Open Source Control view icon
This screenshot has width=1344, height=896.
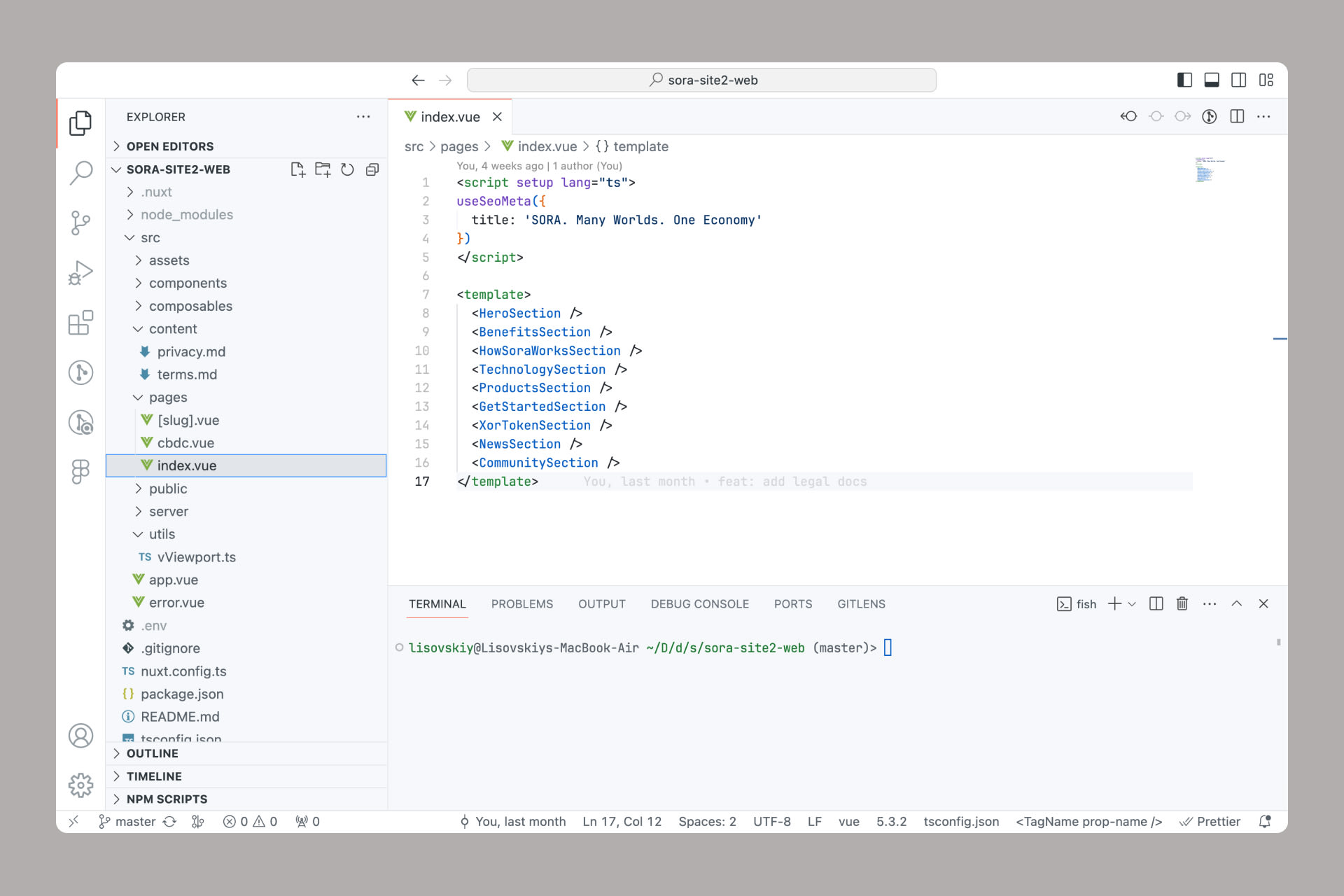(80, 223)
